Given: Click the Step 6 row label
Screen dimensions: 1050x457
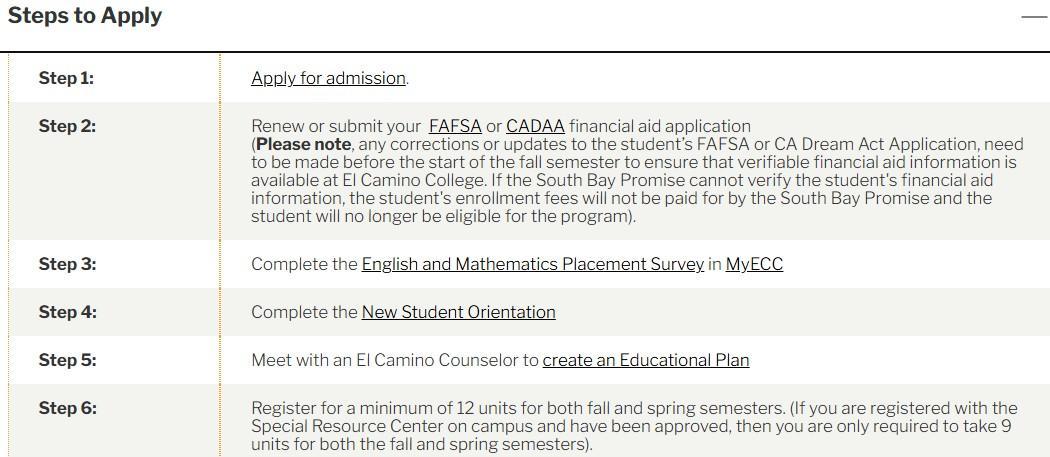Looking at the screenshot, I should click(x=67, y=408).
